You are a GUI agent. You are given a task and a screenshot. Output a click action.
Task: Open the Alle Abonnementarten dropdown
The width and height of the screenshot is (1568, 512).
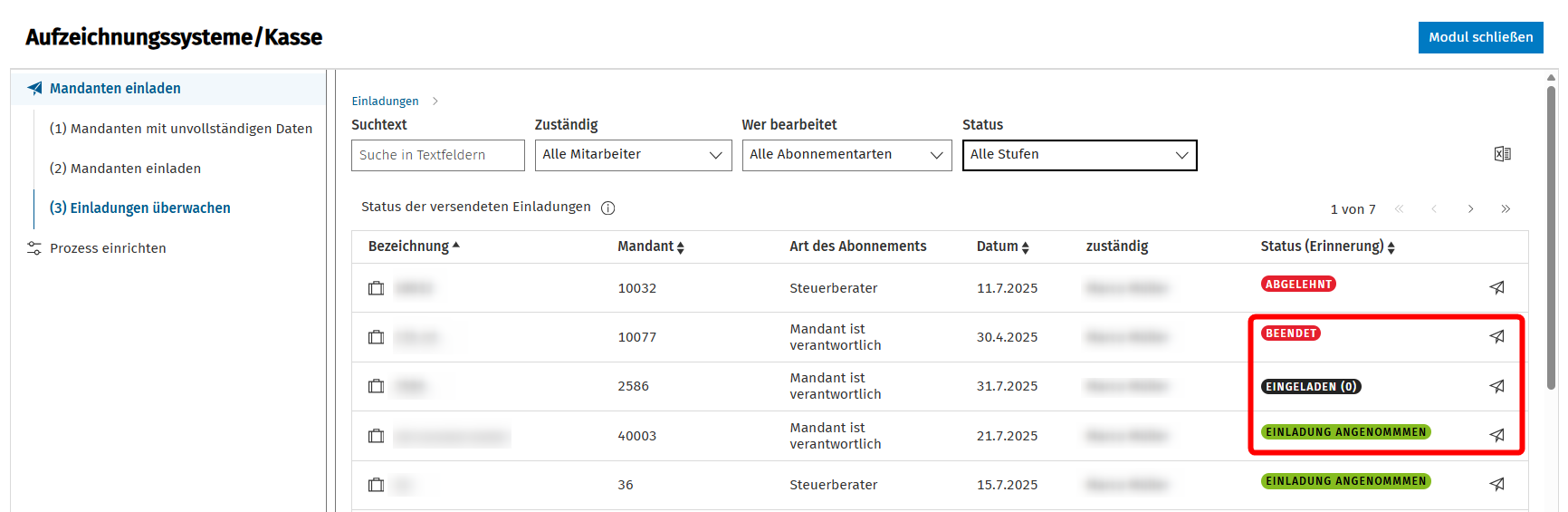pos(846,155)
